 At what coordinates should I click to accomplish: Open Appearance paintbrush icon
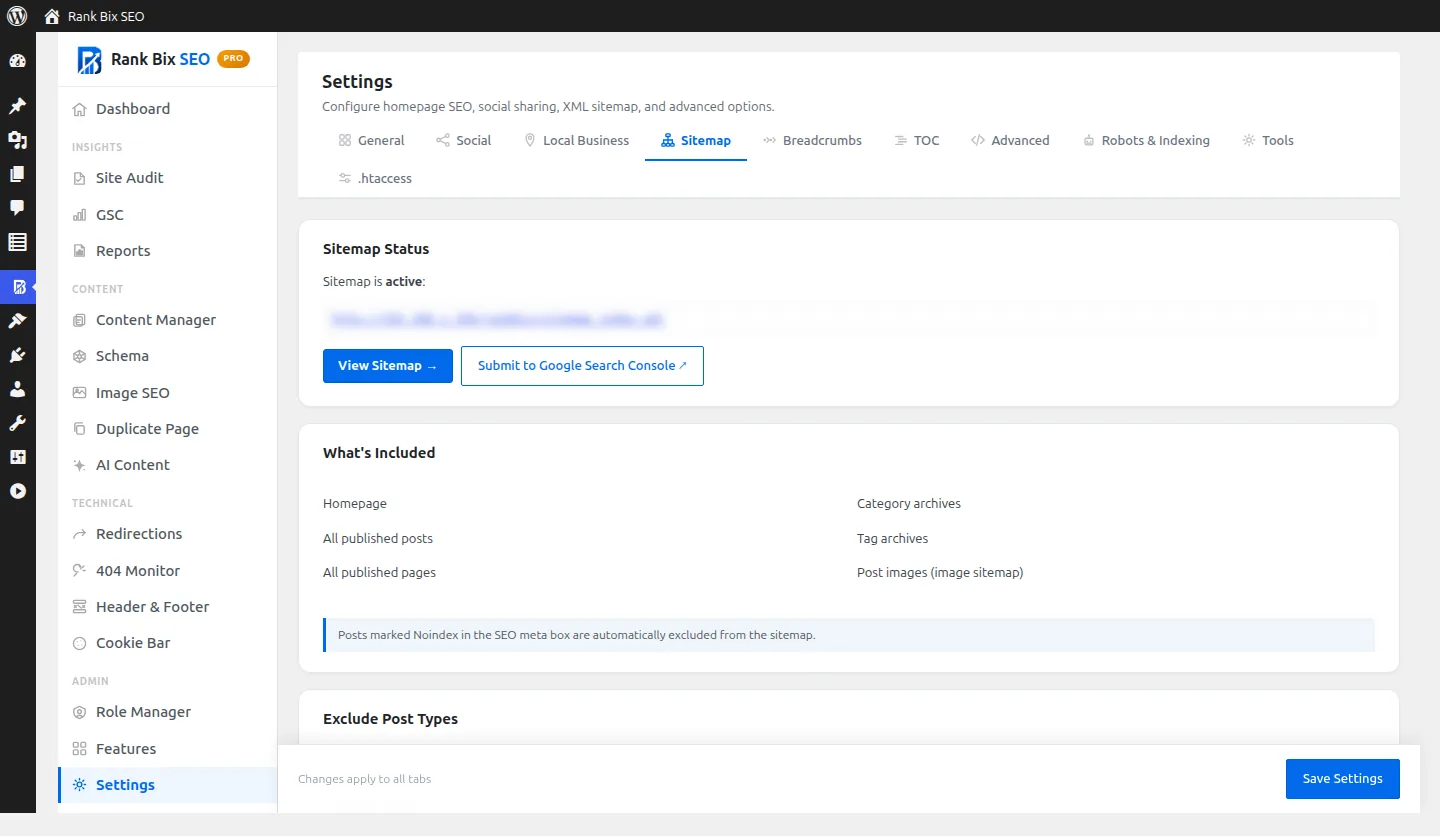point(17,321)
